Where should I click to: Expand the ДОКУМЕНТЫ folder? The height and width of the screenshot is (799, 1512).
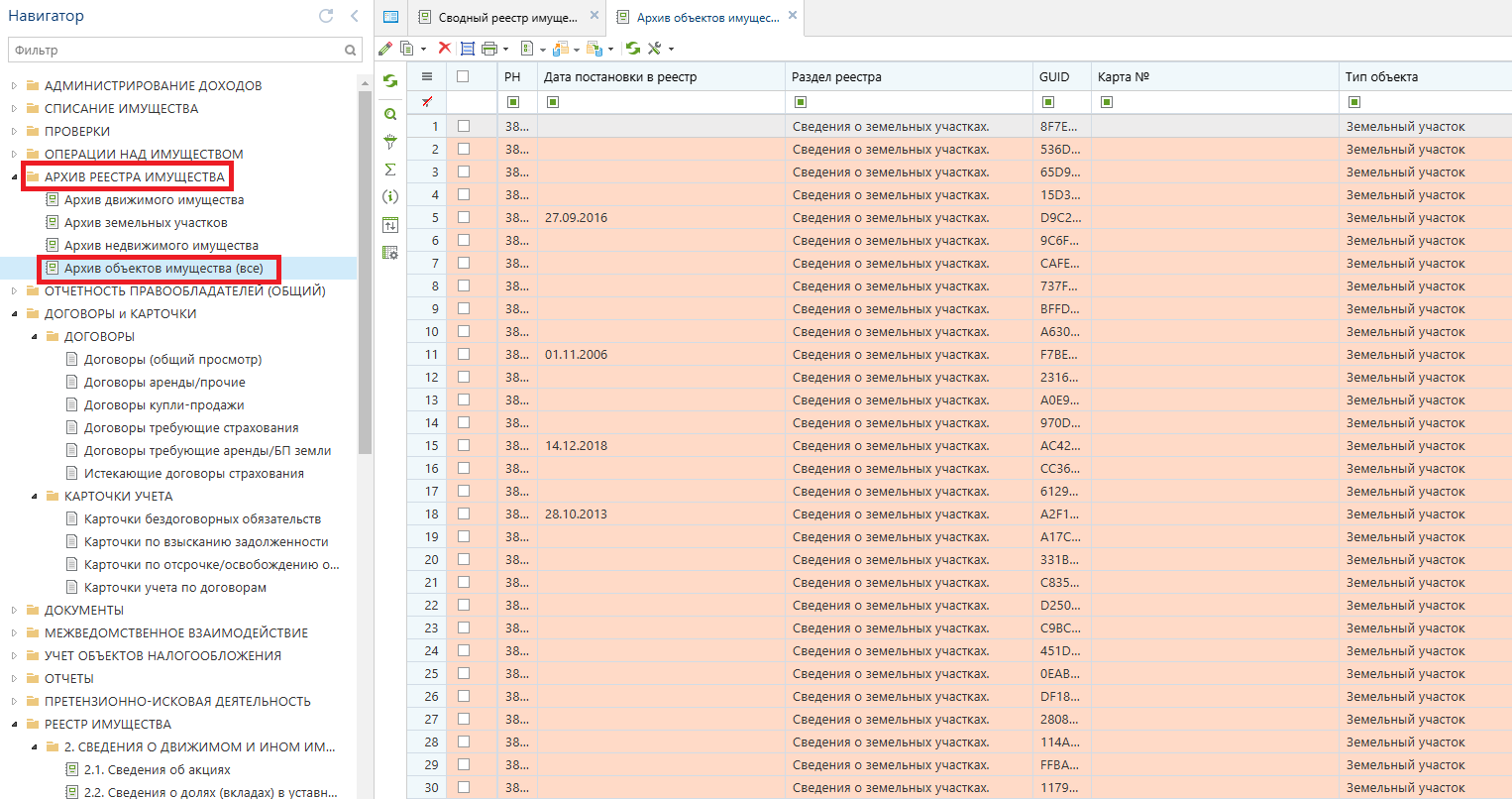[14, 611]
